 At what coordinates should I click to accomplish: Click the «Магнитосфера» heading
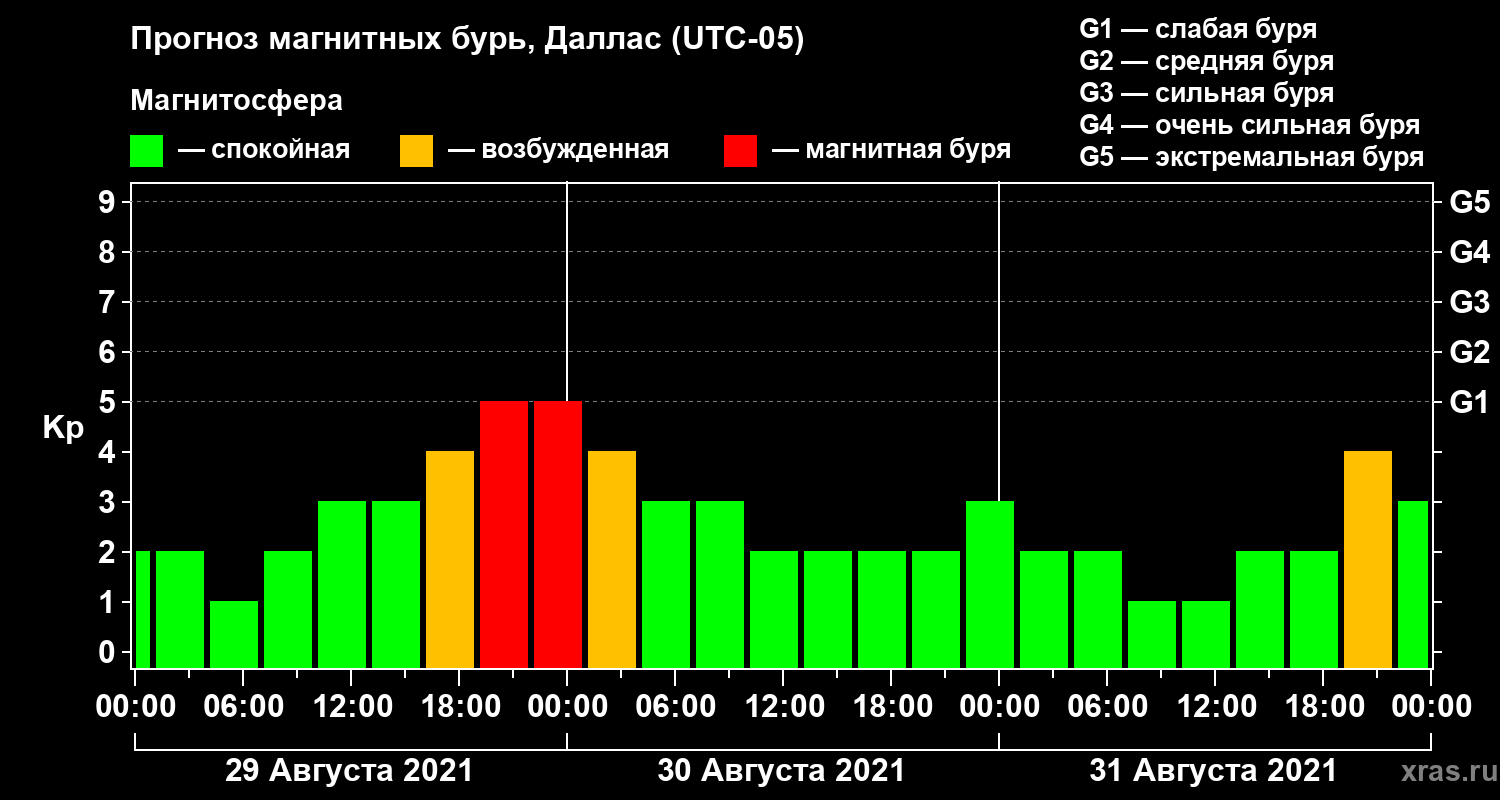[237, 101]
